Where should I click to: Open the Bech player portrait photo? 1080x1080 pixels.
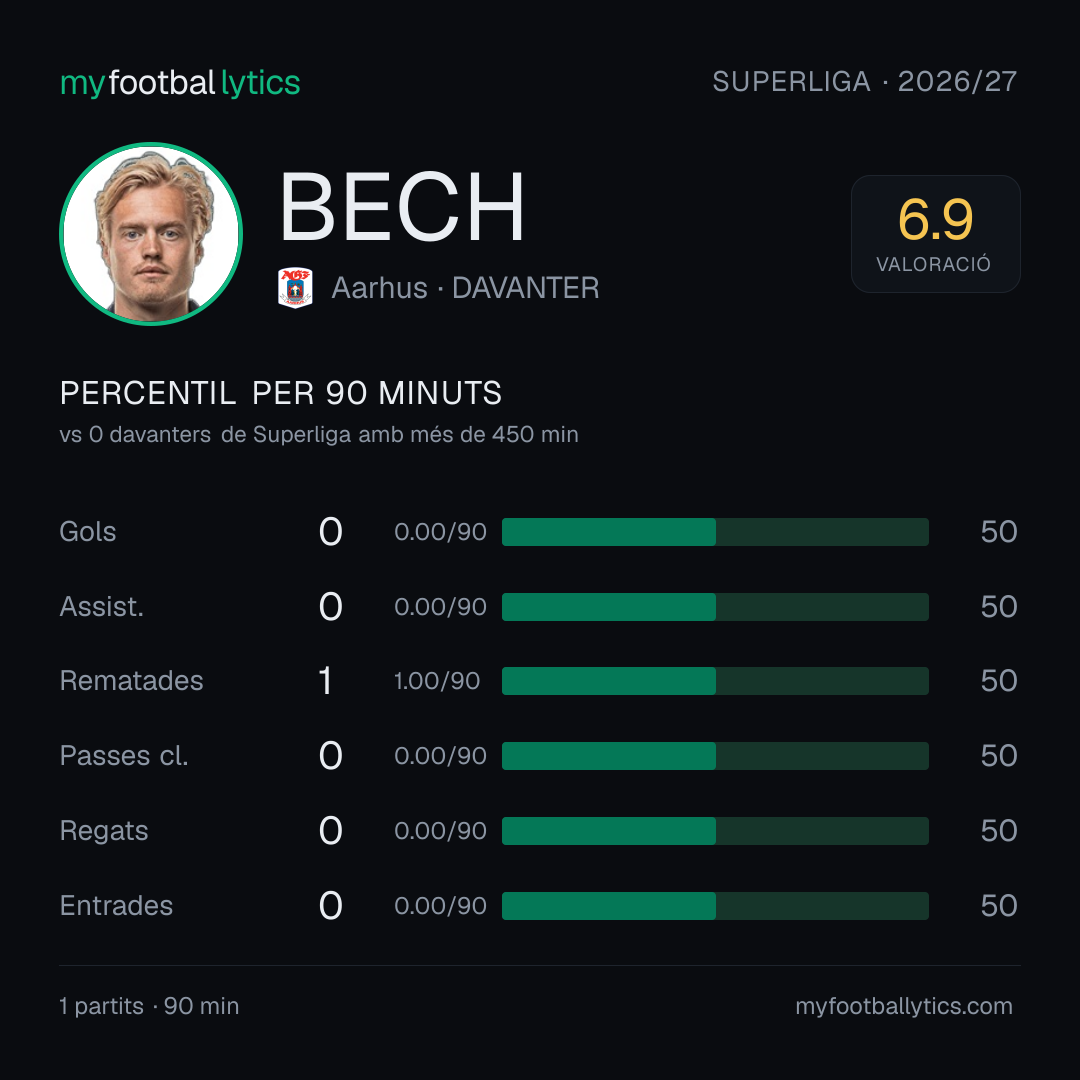[151, 233]
